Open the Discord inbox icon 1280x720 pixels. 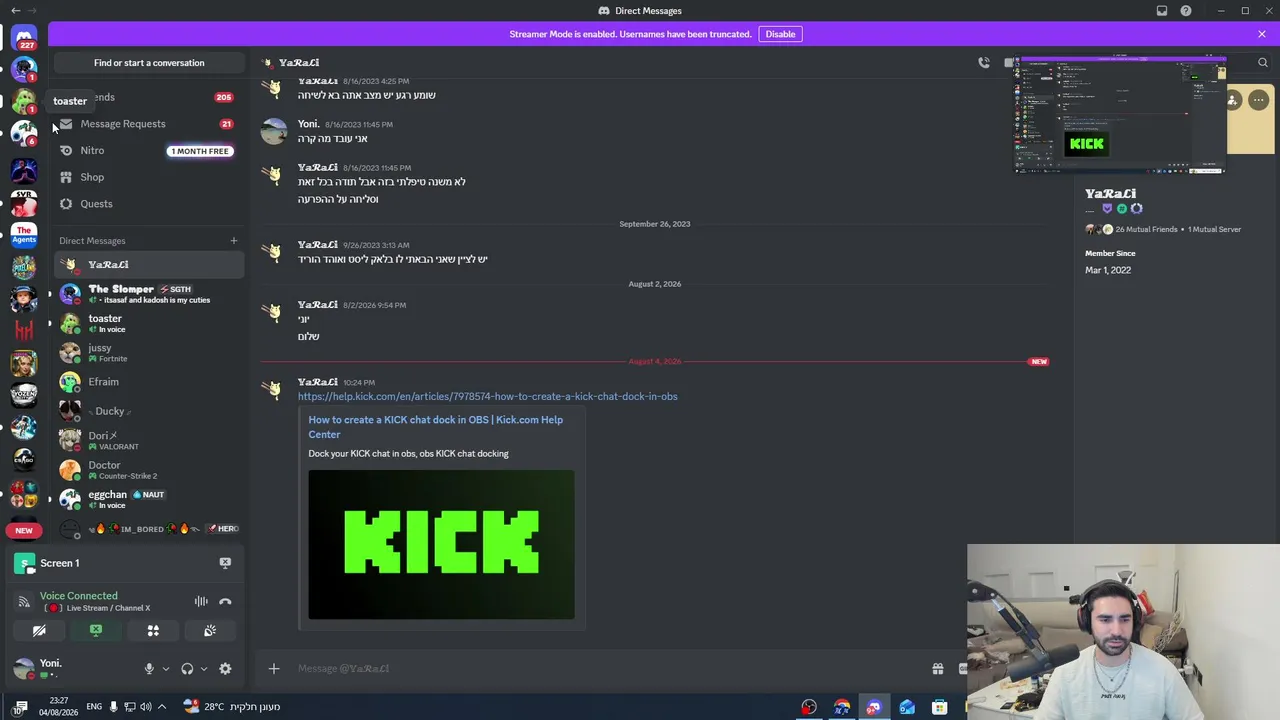[1162, 11]
